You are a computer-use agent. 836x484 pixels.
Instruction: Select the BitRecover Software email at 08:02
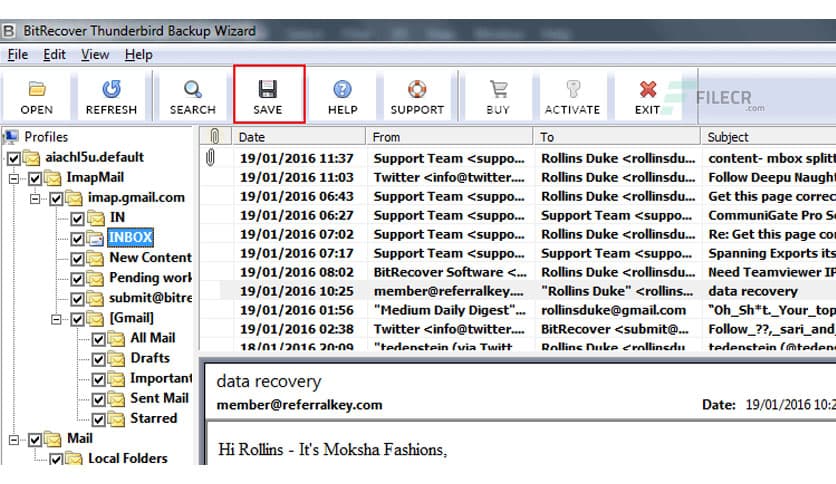click(518, 272)
